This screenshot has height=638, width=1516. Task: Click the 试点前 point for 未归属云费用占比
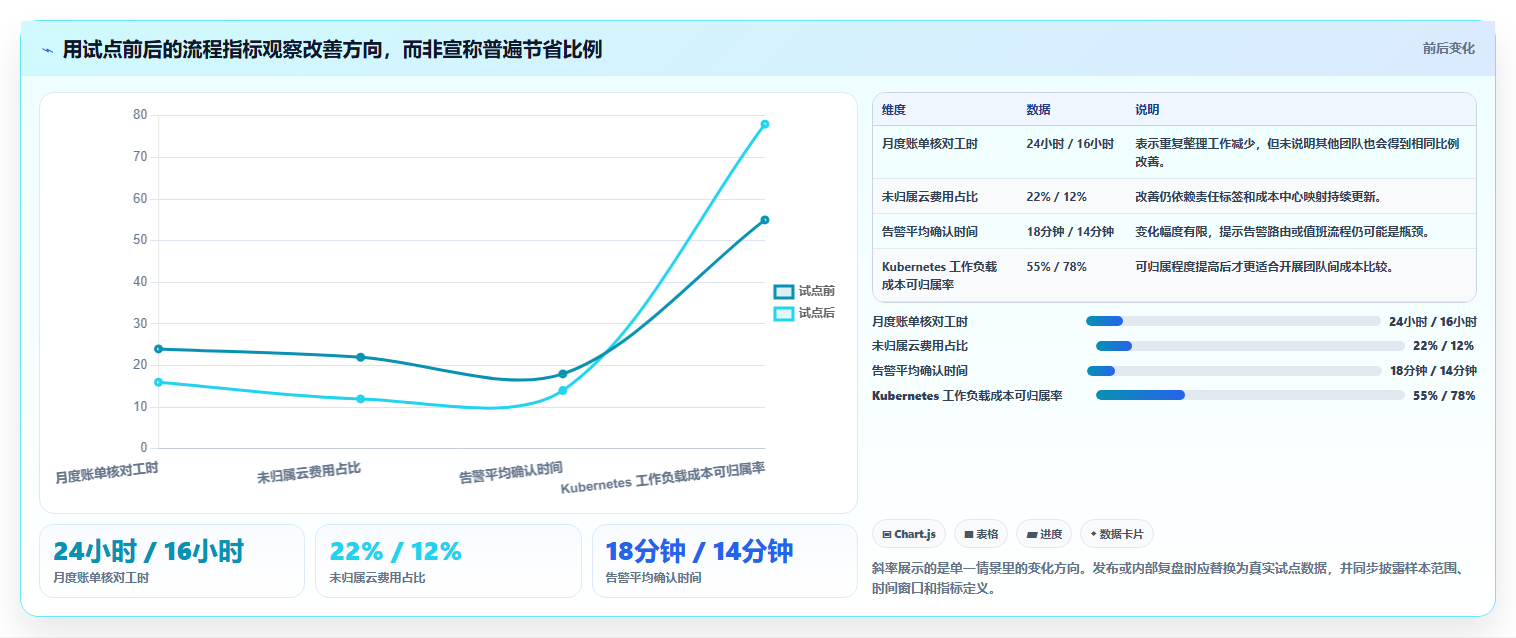coord(361,357)
